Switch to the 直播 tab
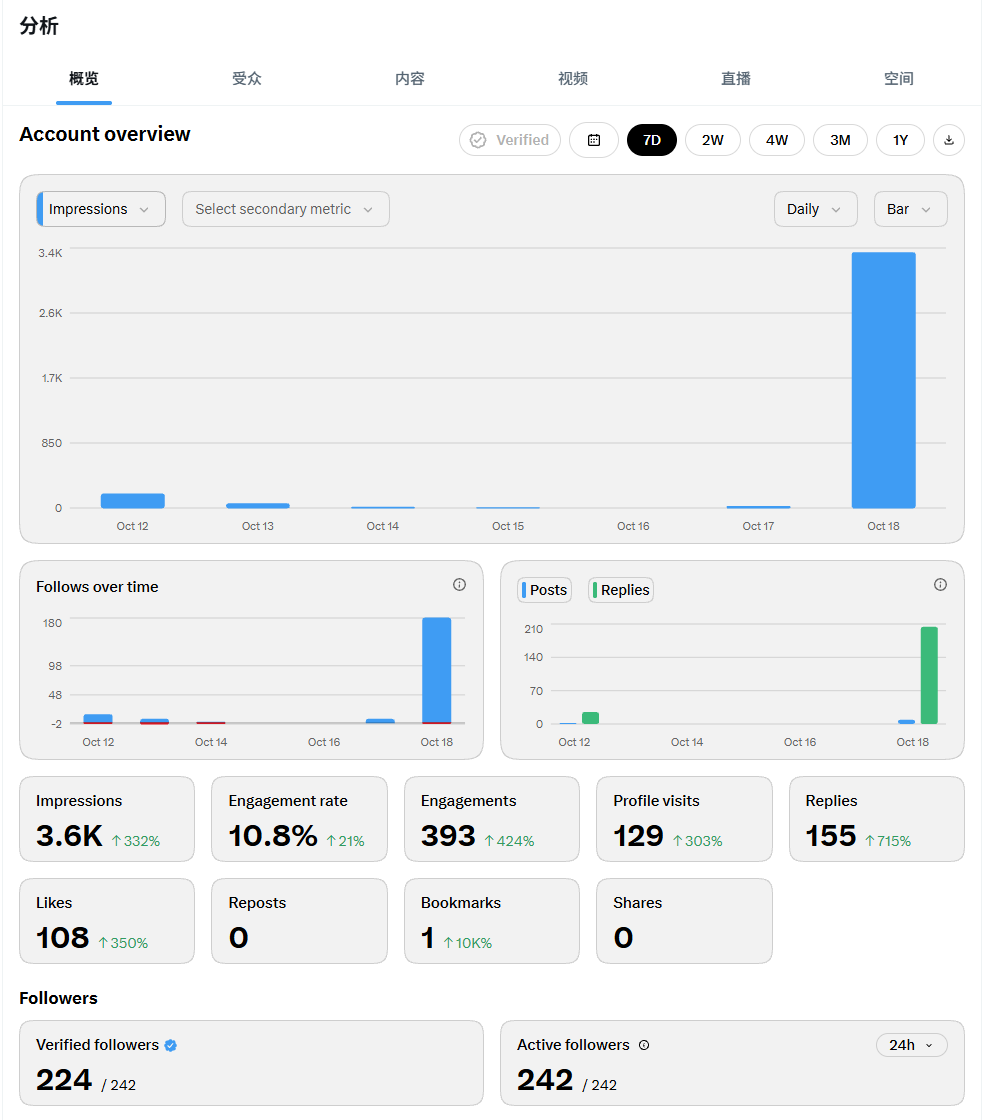This screenshot has height=1120, width=991. click(x=736, y=79)
